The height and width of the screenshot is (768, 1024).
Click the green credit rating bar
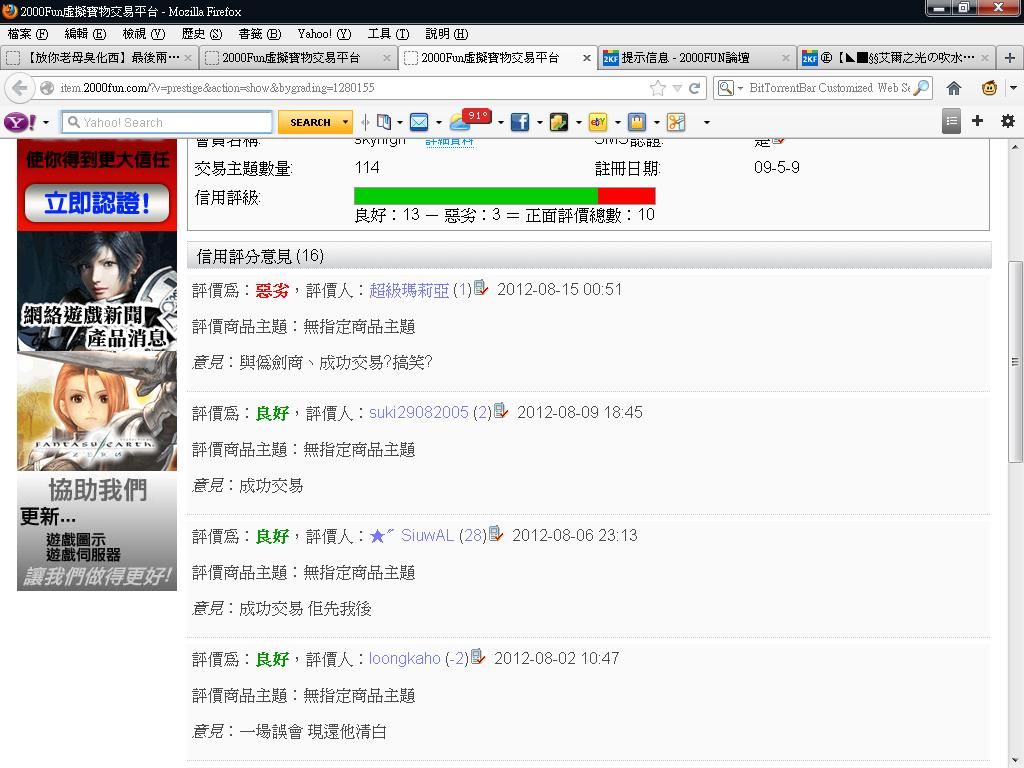pos(476,195)
